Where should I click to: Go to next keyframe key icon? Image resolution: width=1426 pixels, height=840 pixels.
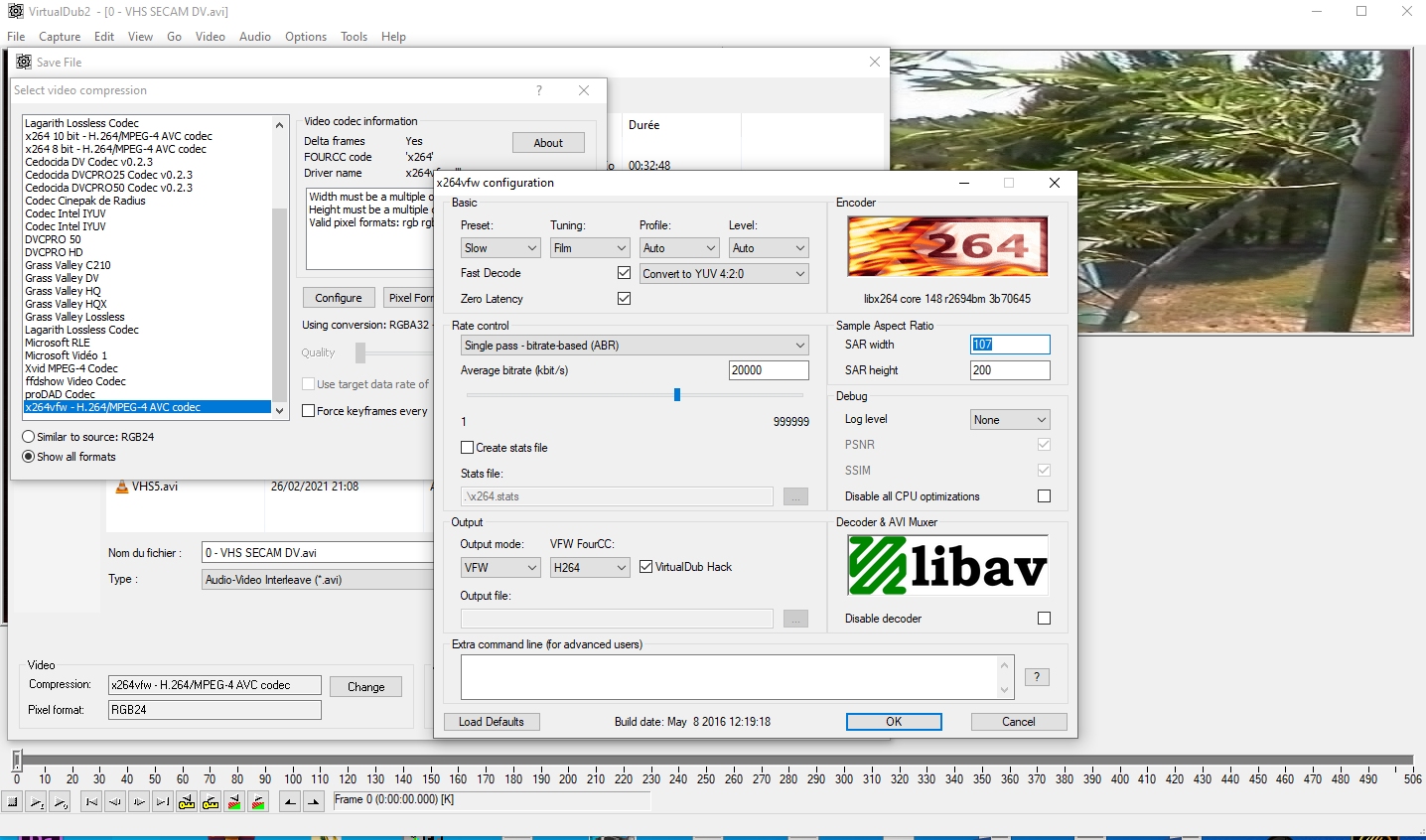[x=211, y=802]
